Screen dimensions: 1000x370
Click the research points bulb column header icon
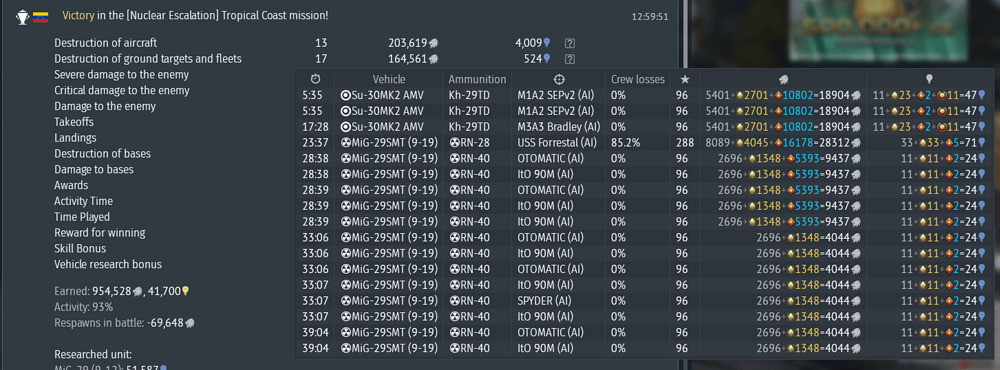(x=929, y=80)
